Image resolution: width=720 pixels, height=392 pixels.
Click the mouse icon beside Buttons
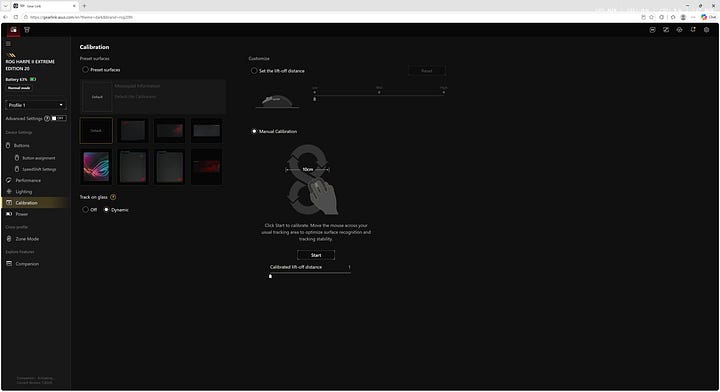click(8, 146)
